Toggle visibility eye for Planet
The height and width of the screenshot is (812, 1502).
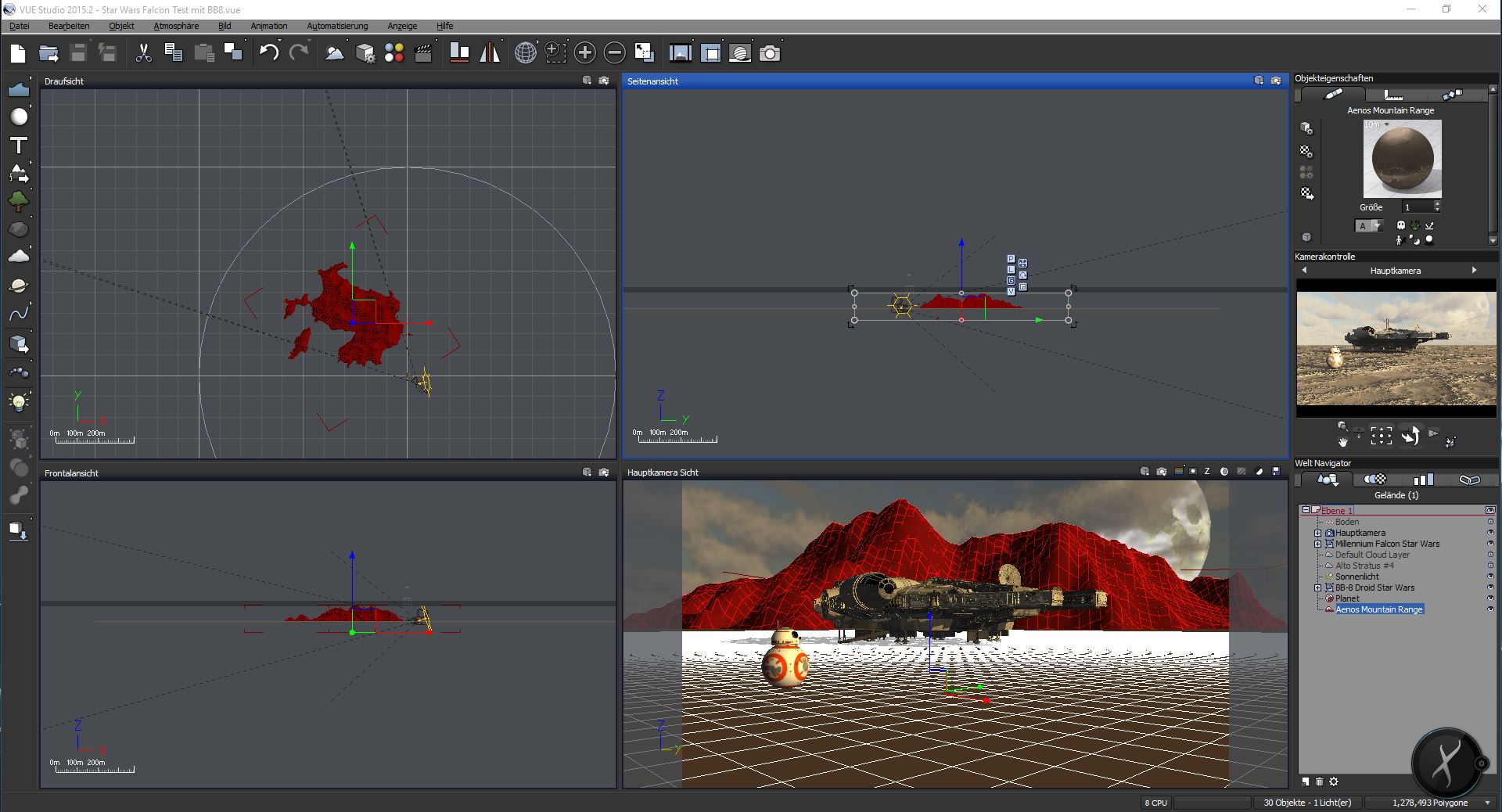(1490, 598)
